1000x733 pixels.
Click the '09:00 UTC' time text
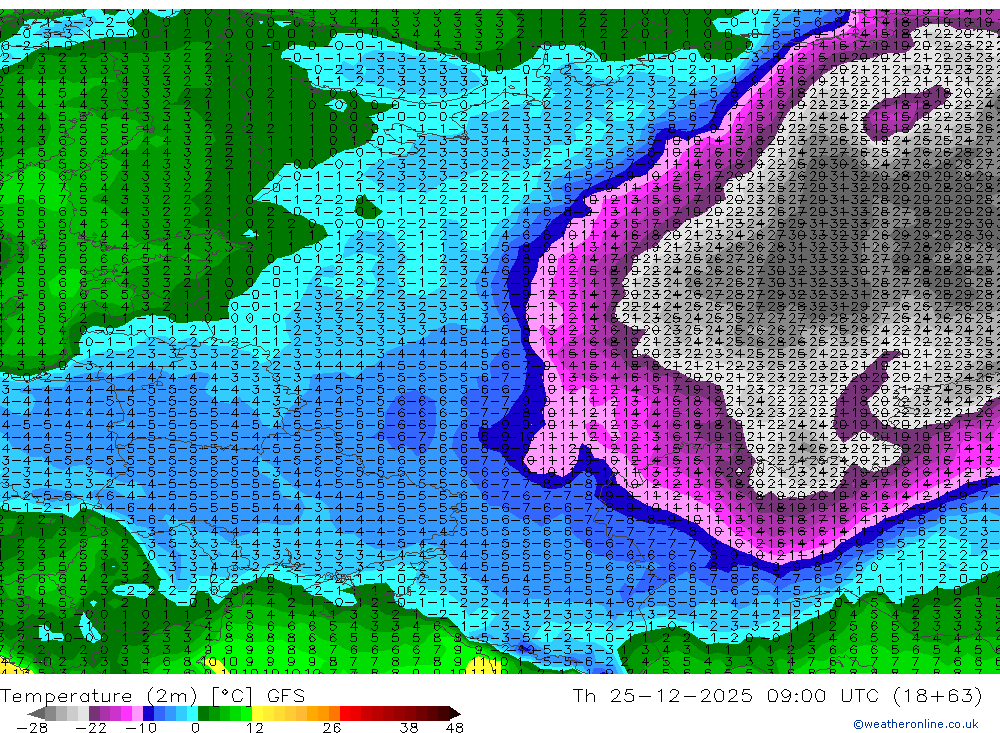(823, 695)
